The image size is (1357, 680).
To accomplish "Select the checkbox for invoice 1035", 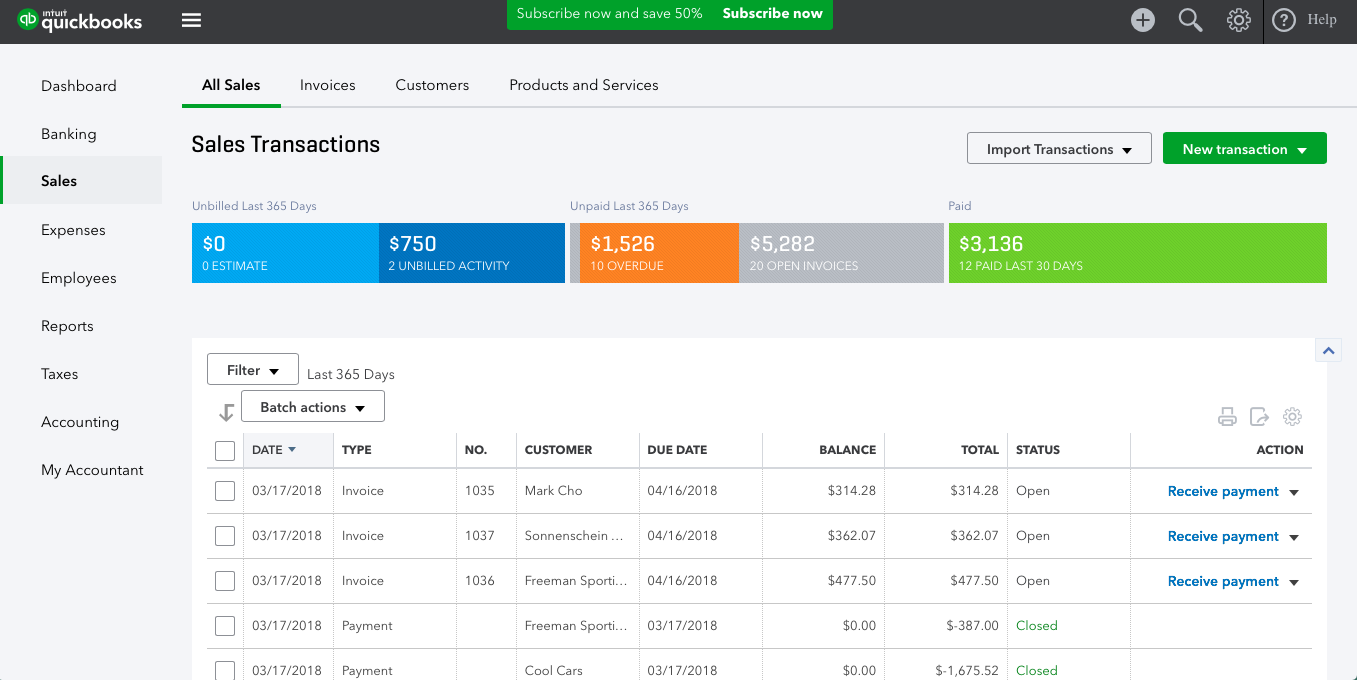I will click(225, 490).
